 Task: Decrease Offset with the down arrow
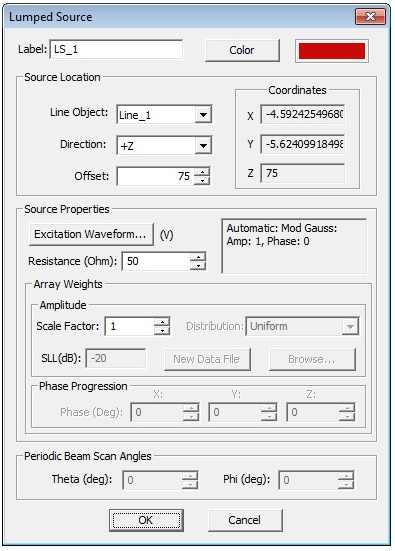pyautogui.click(x=202, y=181)
